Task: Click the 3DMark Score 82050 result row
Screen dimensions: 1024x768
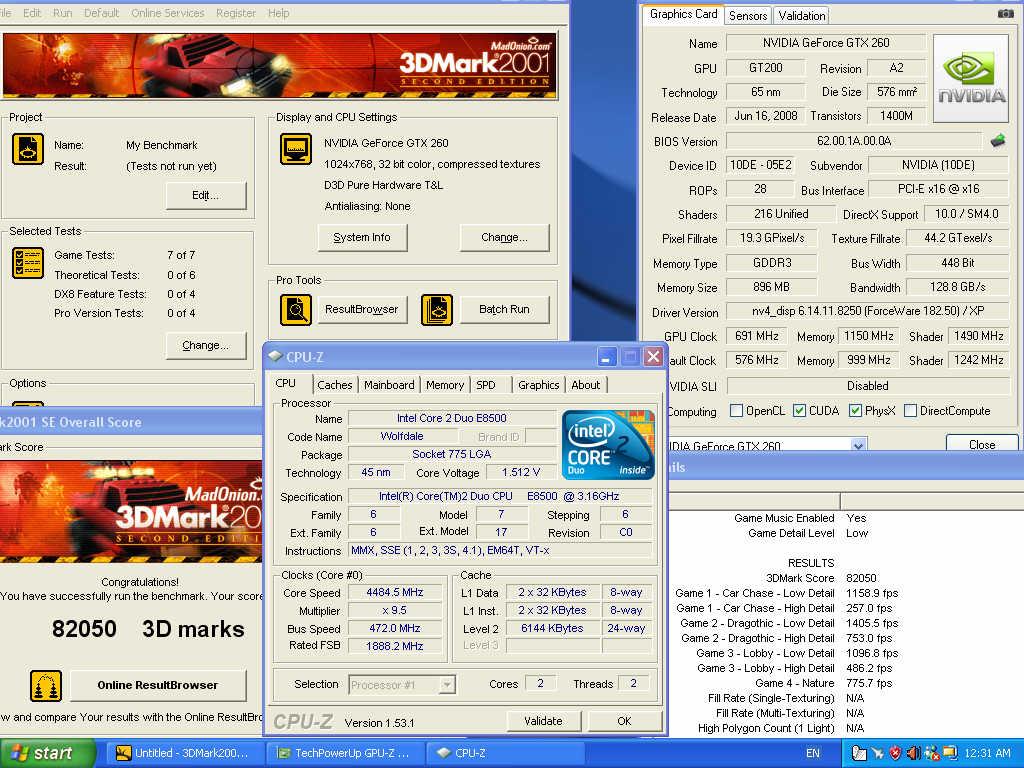Action: [822, 578]
